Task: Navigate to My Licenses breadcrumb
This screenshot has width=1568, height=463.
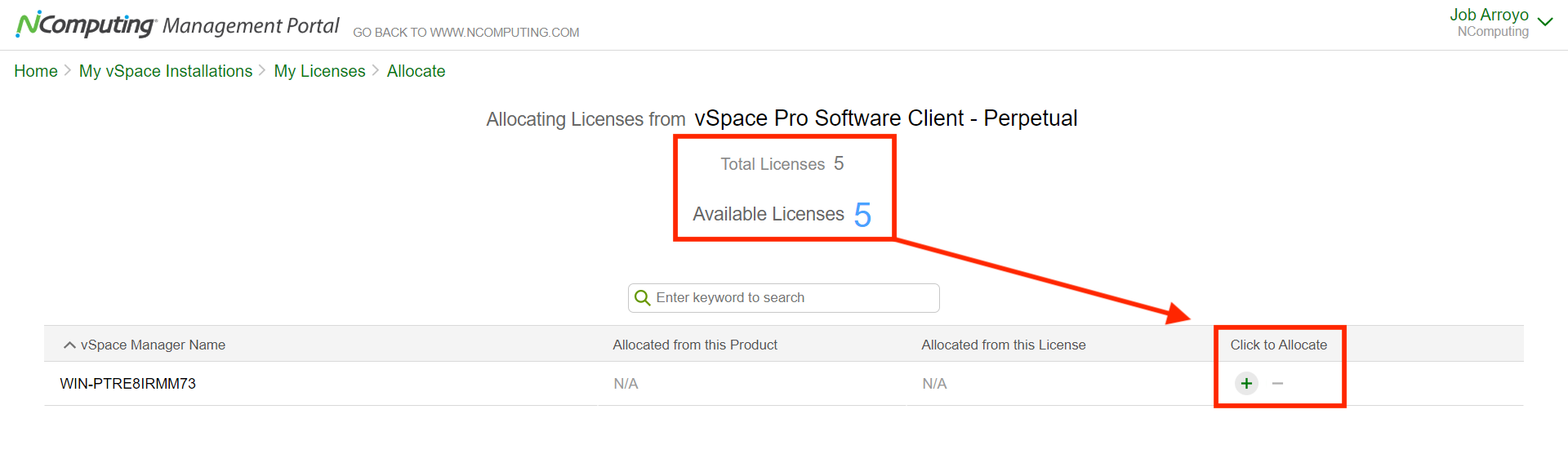Action: tap(320, 71)
